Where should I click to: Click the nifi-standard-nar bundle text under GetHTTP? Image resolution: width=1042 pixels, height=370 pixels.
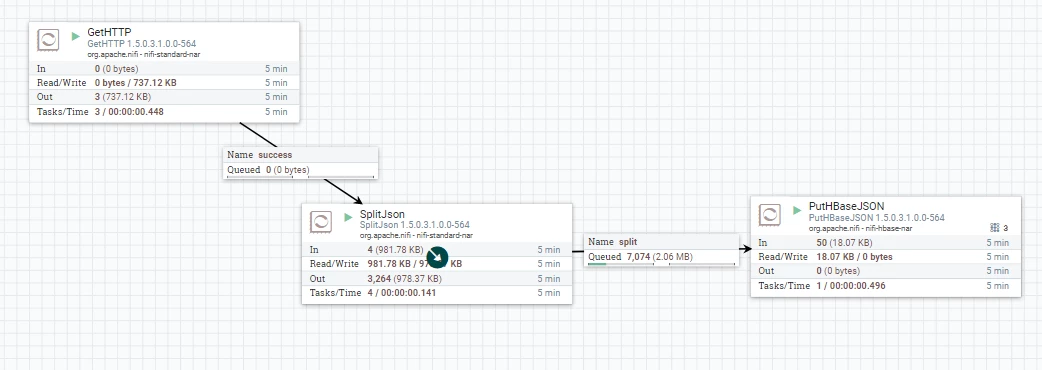144,54
